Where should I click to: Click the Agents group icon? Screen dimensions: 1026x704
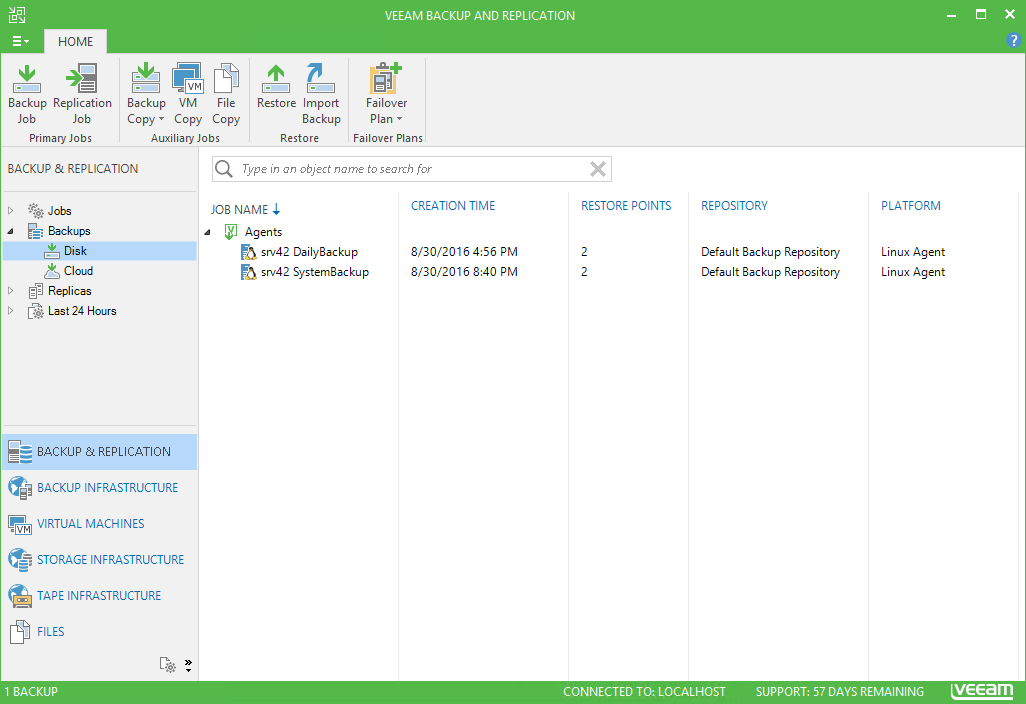coord(230,232)
